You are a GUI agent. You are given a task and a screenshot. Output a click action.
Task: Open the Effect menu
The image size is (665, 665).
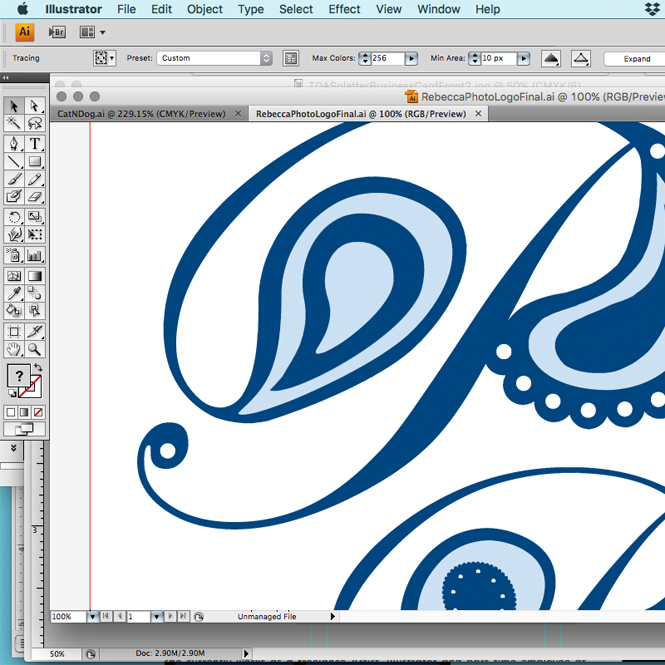click(x=344, y=9)
